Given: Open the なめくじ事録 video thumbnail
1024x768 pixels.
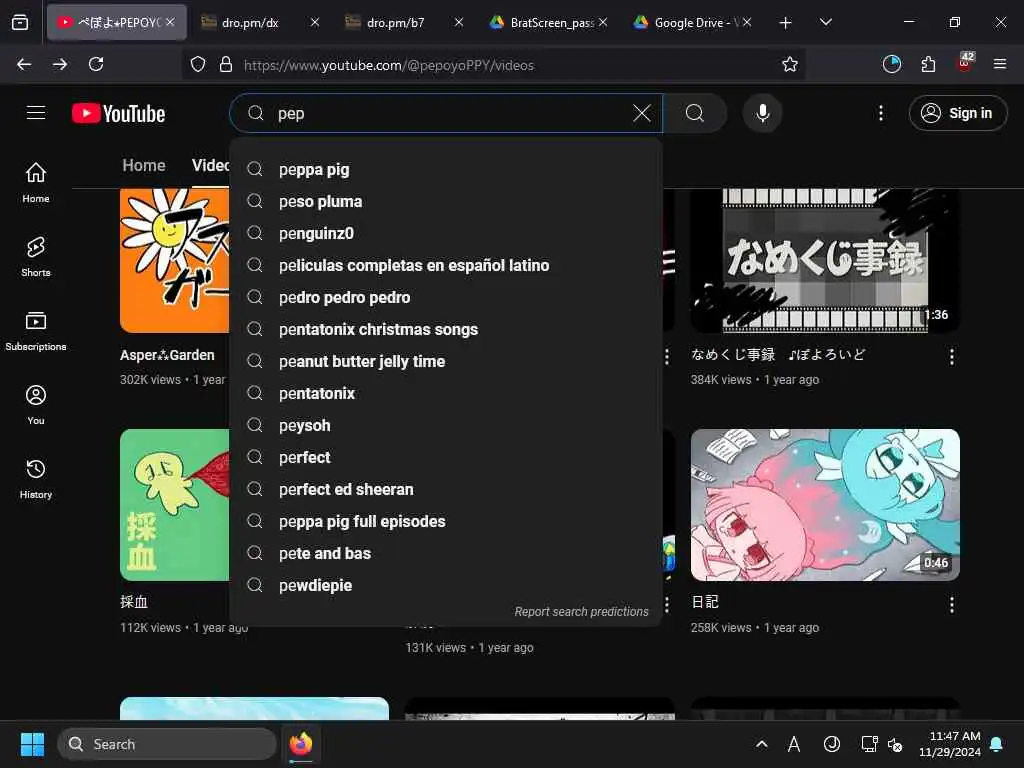Looking at the screenshot, I should 825,261.
